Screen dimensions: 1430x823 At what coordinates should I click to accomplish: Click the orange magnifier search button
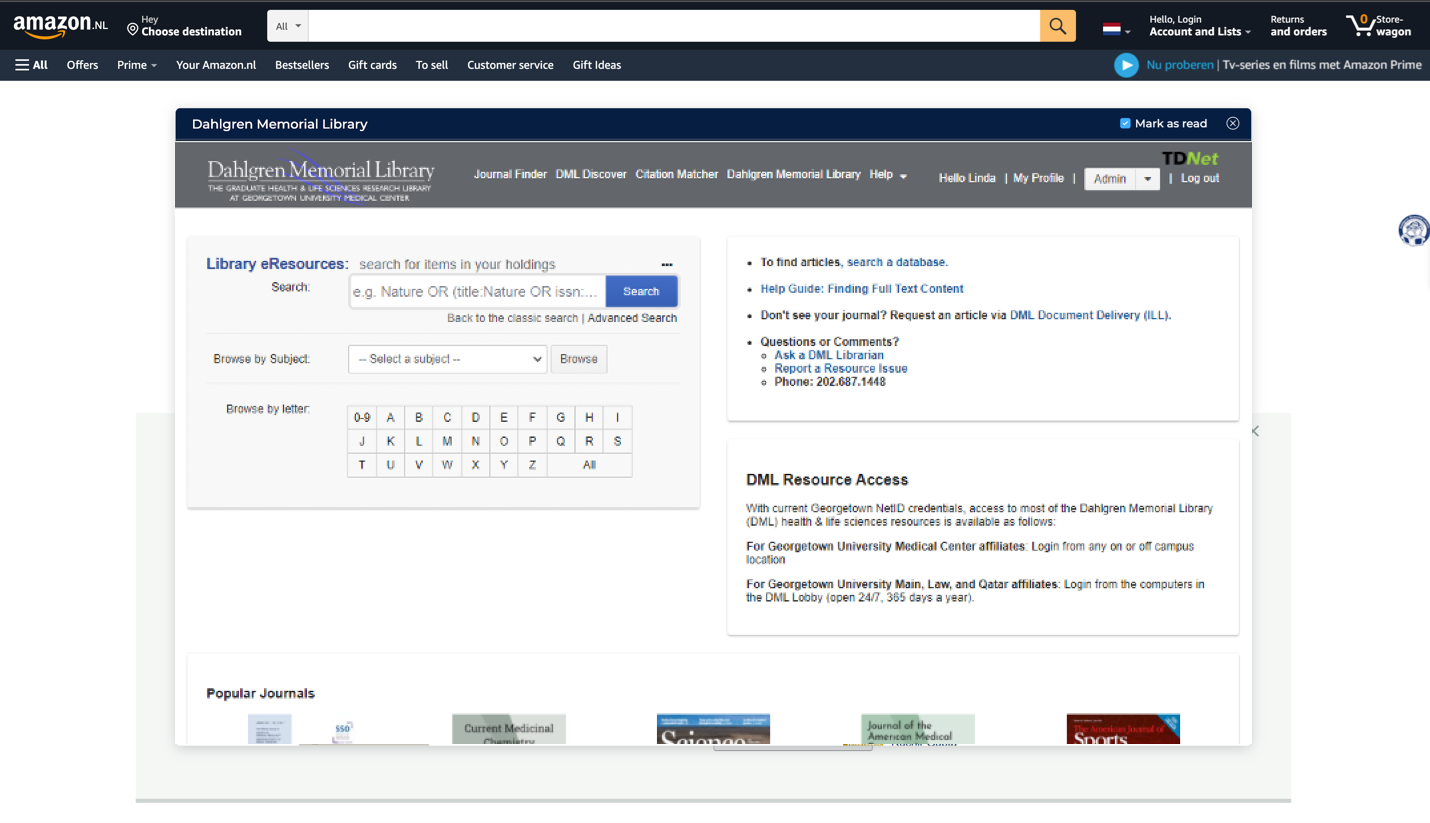(x=1058, y=26)
